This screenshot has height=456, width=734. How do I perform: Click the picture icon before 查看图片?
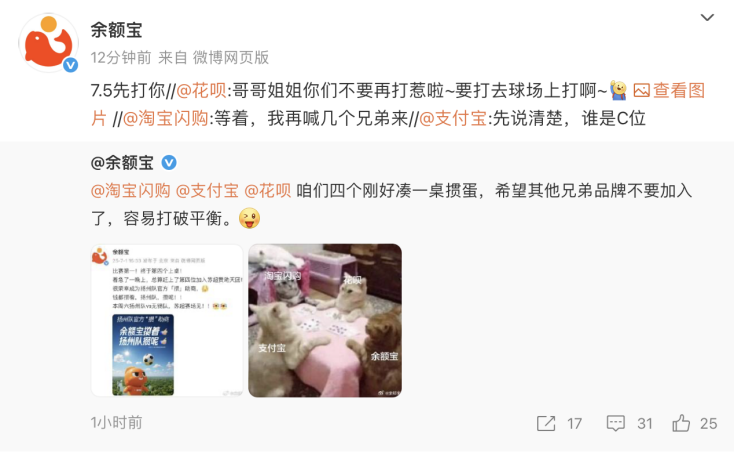tap(641, 90)
